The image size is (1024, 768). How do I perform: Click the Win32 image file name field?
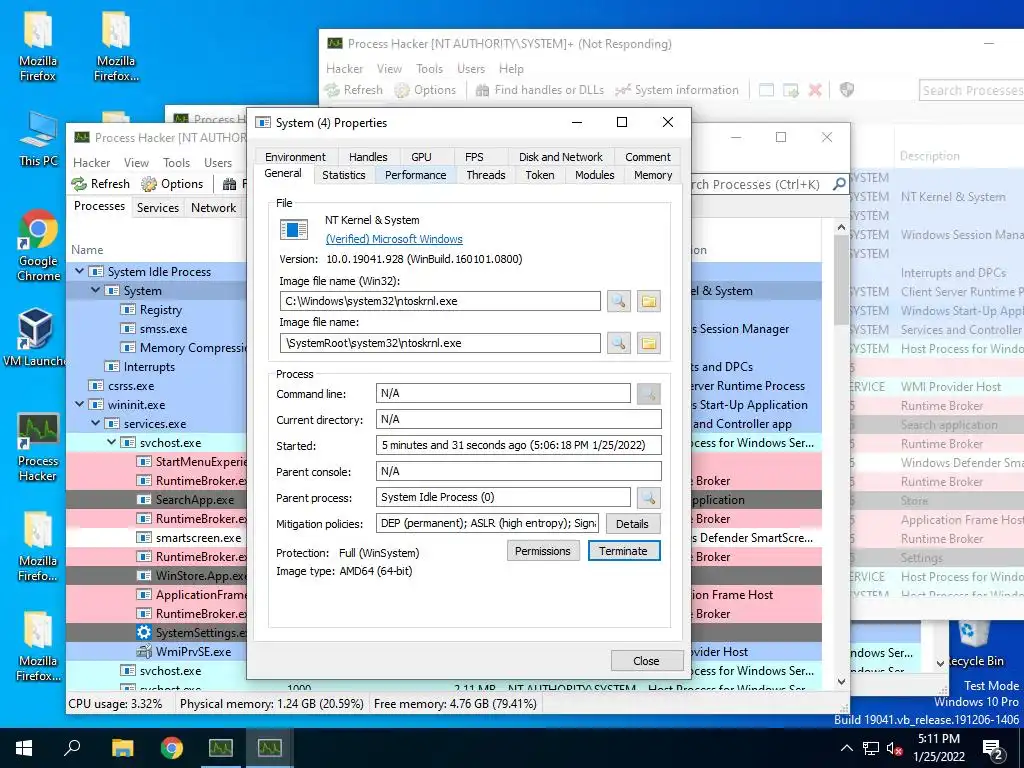[x=440, y=301]
